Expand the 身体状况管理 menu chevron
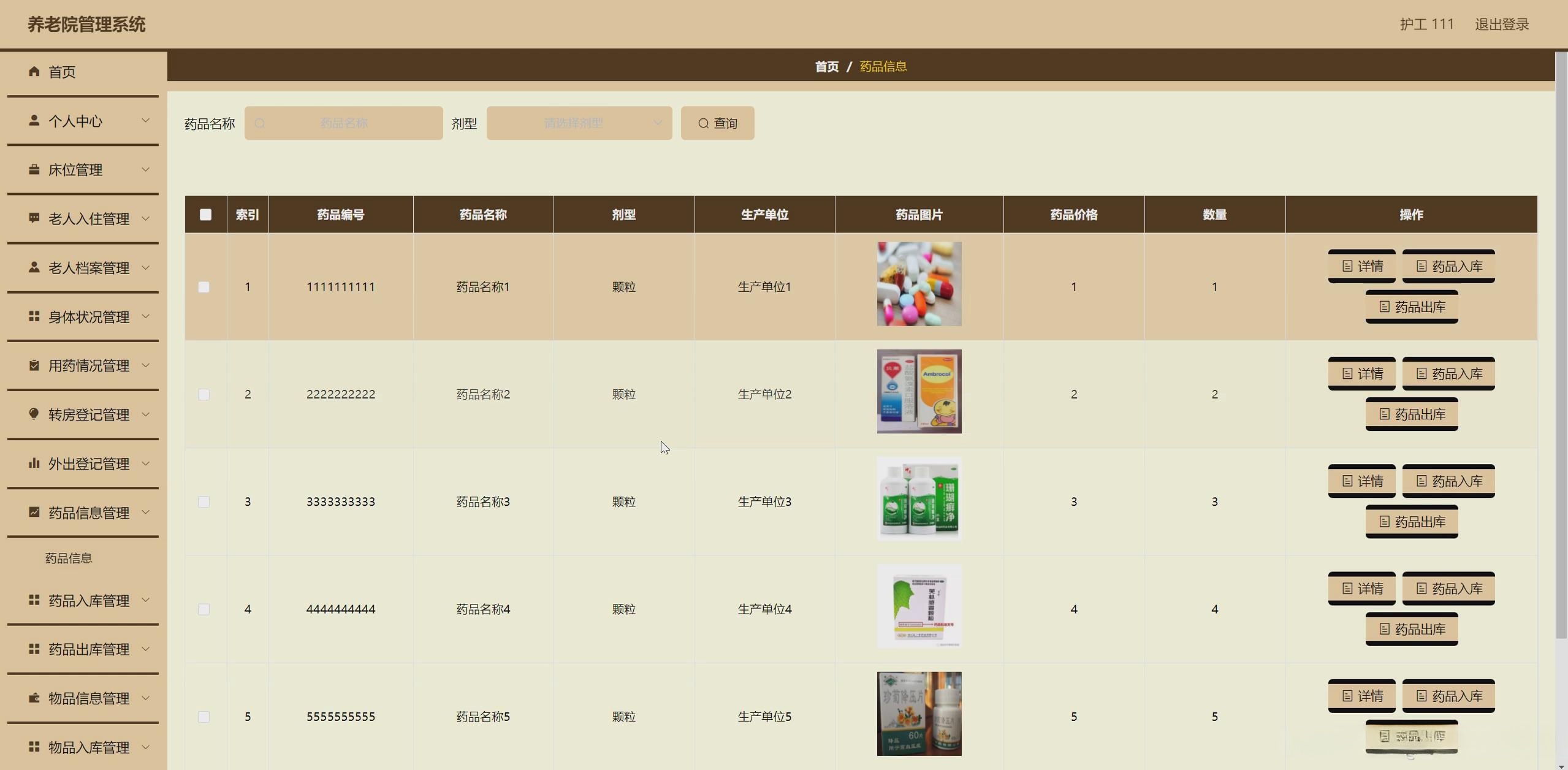 click(146, 316)
